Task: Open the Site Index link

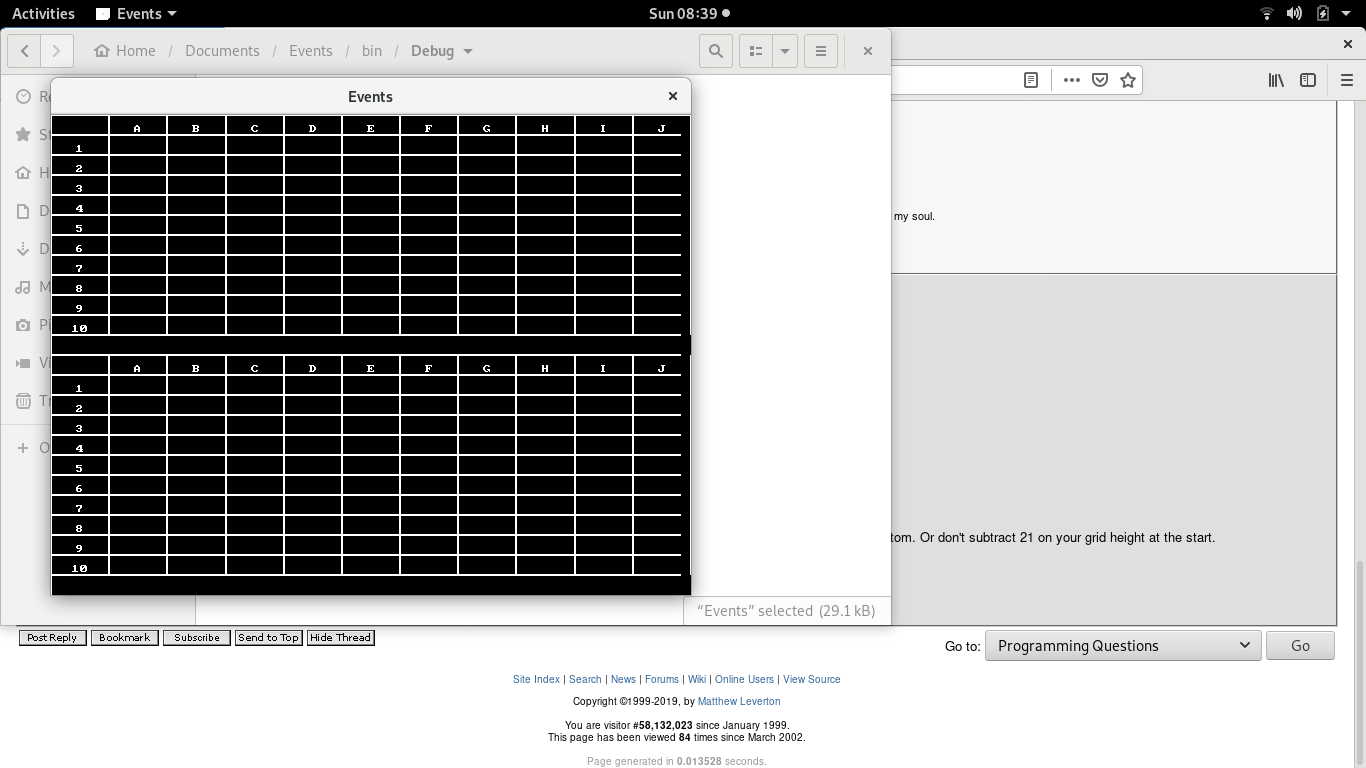Action: [536, 679]
